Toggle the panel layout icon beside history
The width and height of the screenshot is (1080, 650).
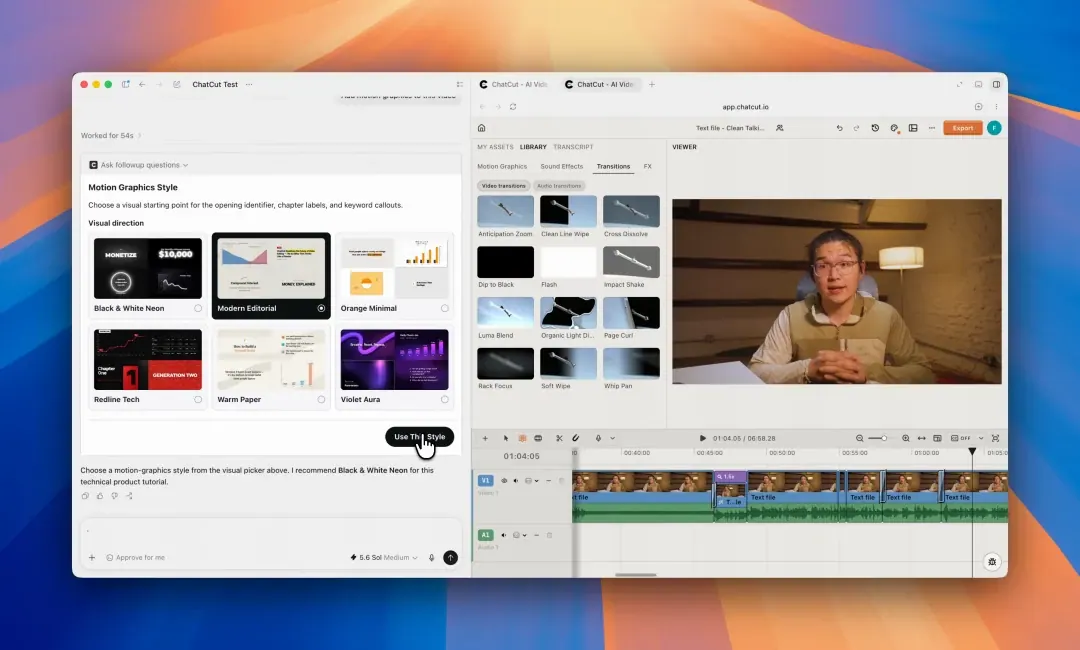click(x=913, y=128)
